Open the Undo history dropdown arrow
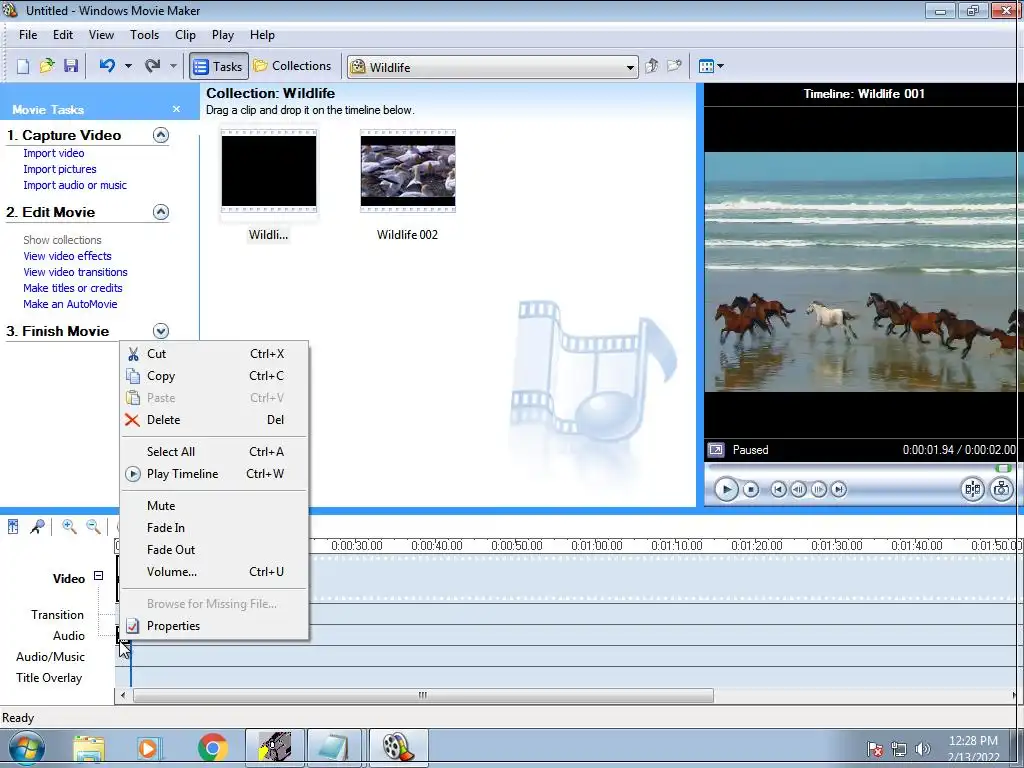 click(128, 66)
